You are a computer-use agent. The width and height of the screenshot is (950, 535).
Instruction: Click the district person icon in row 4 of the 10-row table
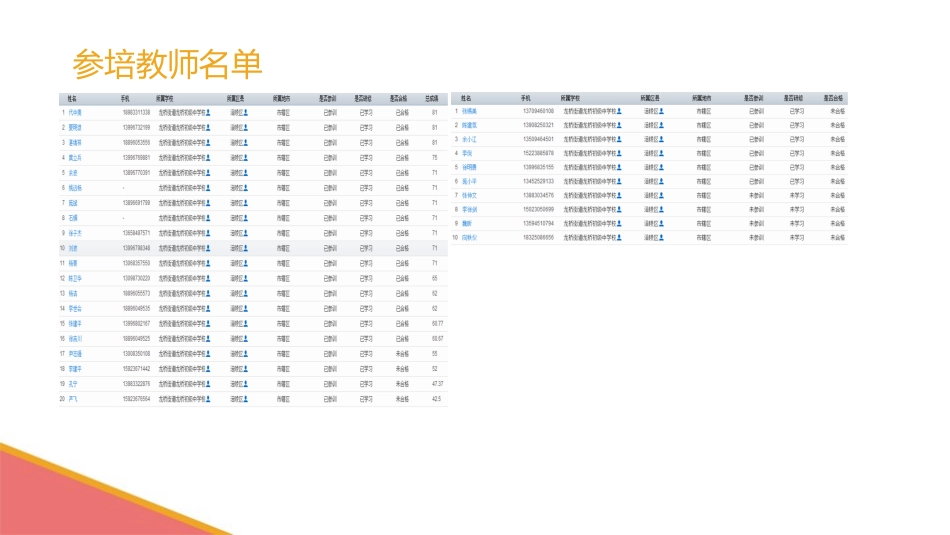[662, 153]
